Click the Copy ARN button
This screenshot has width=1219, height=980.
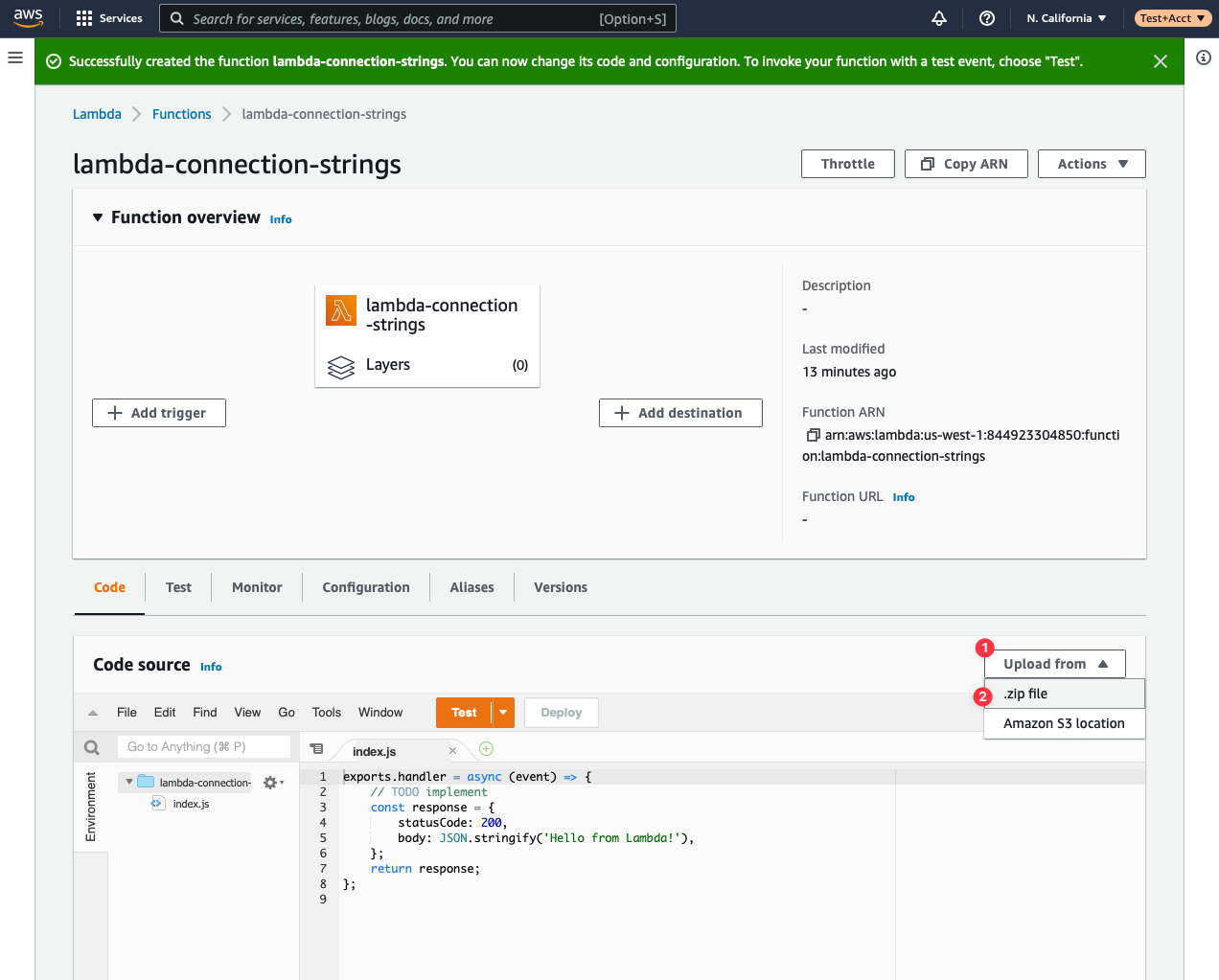point(966,164)
